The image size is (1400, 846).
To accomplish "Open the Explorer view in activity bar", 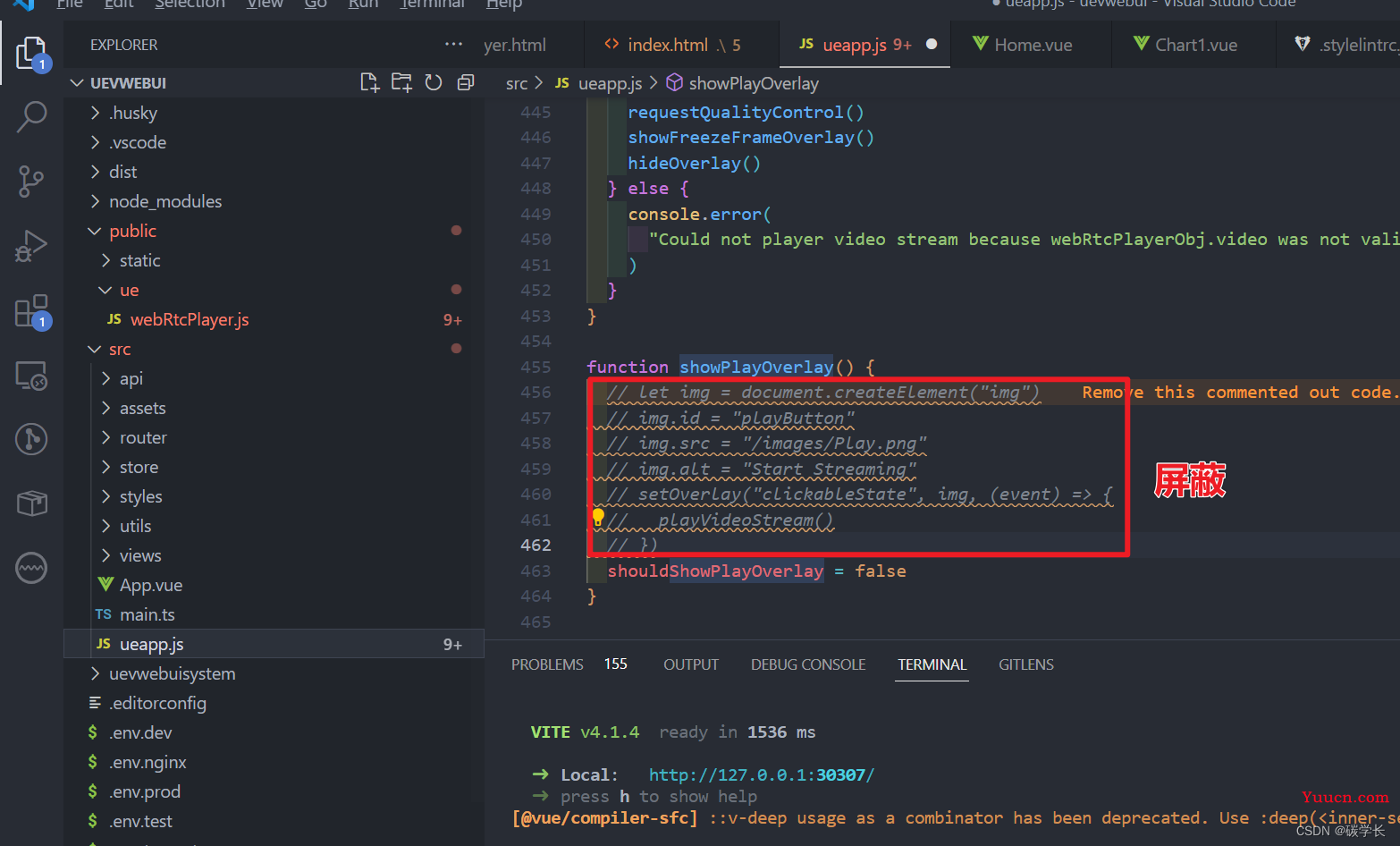I will (x=32, y=54).
